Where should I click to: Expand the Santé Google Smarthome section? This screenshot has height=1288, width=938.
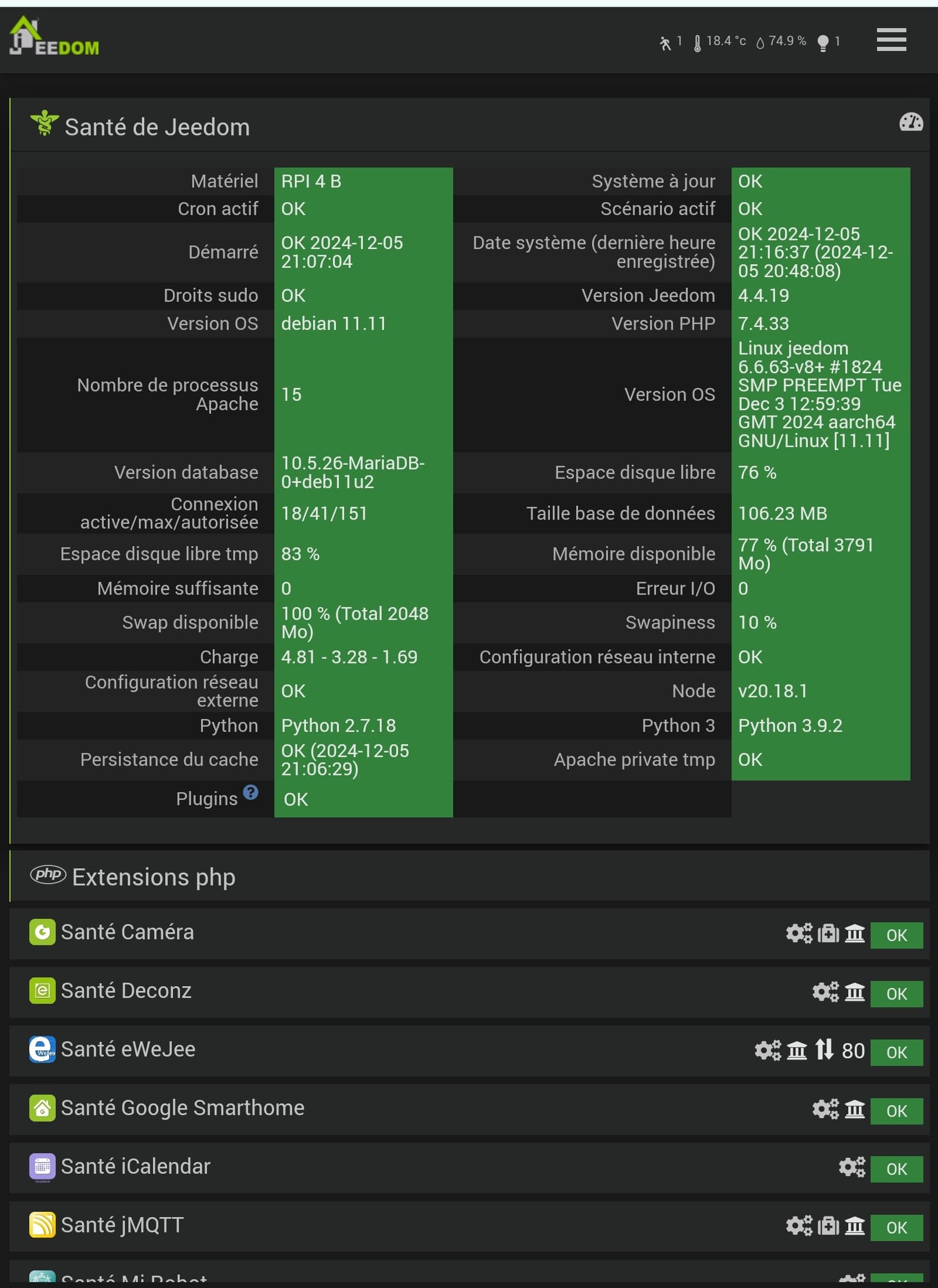coord(182,1108)
